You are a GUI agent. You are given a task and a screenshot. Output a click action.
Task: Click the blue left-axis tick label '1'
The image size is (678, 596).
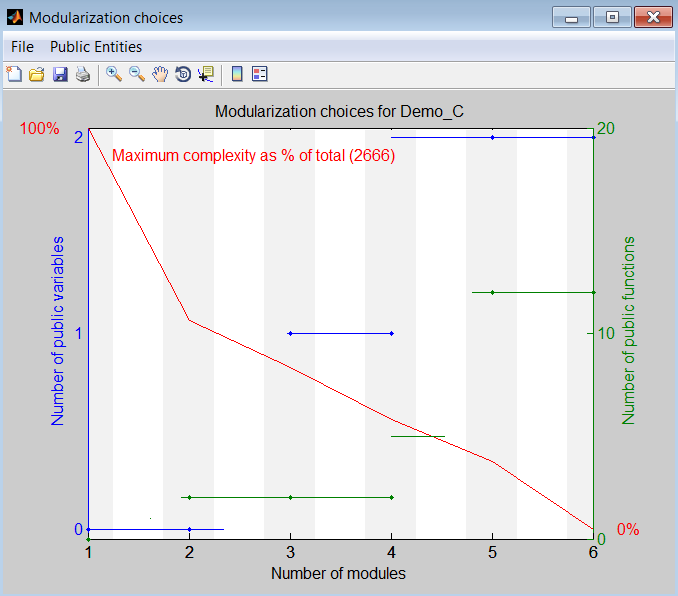coord(78,333)
